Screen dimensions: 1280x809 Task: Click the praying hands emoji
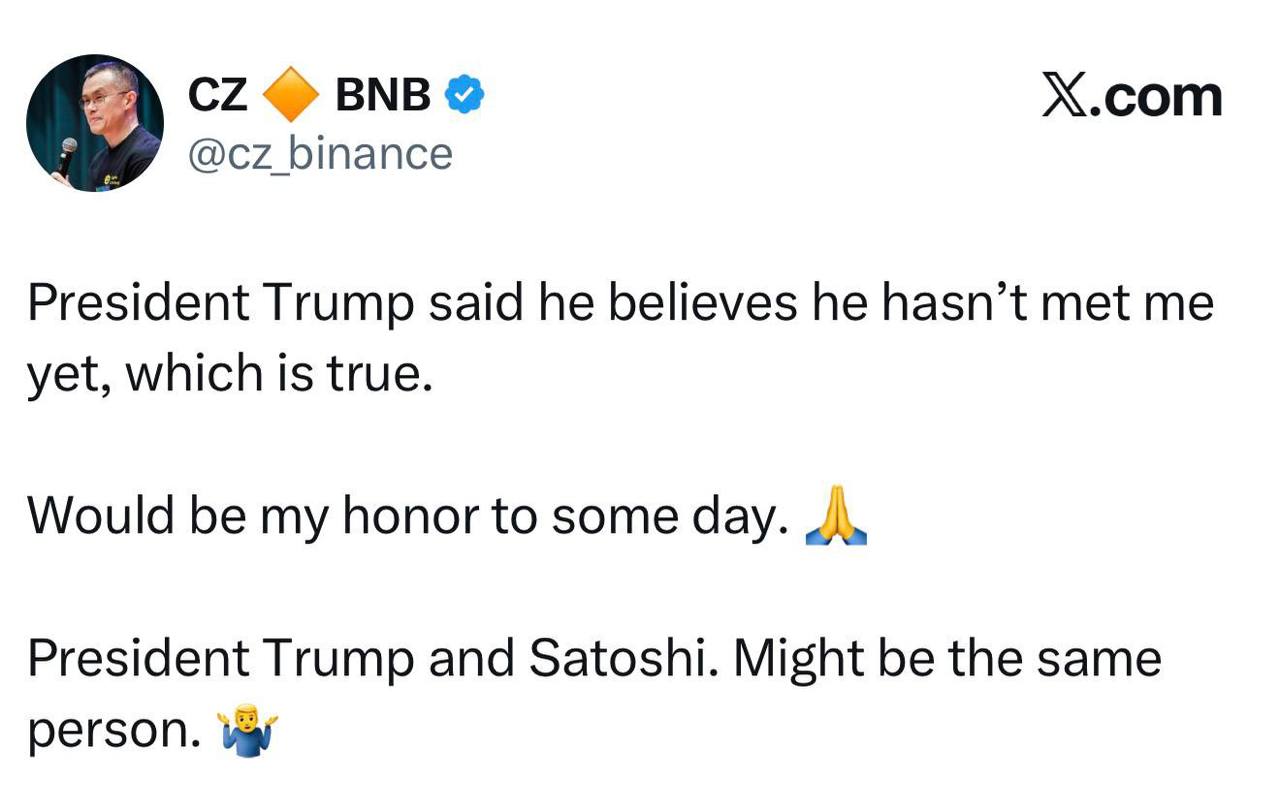(835, 520)
